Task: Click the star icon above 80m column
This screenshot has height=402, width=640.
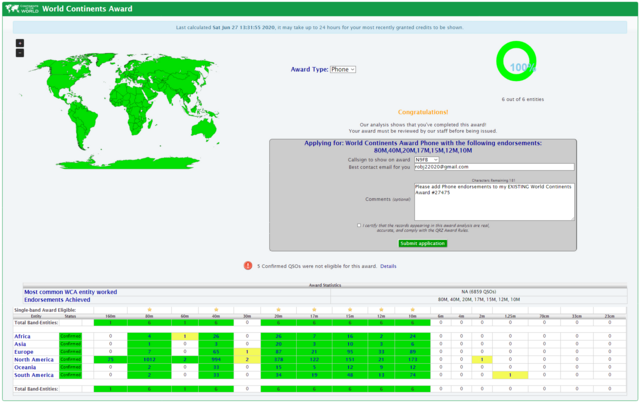Action: (149, 310)
